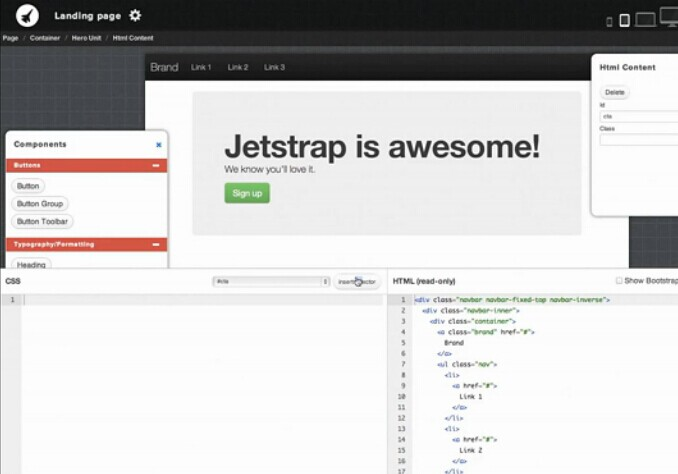Click the Insert selector button
Image resolution: width=678 pixels, height=474 pixels.
click(x=357, y=282)
